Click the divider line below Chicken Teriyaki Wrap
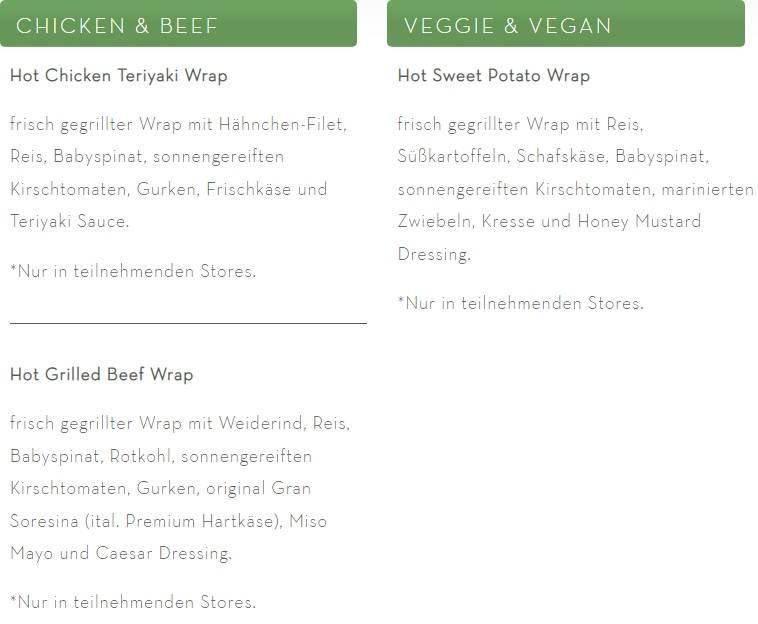Image resolution: width=758 pixels, height=624 pixels. tap(188, 323)
